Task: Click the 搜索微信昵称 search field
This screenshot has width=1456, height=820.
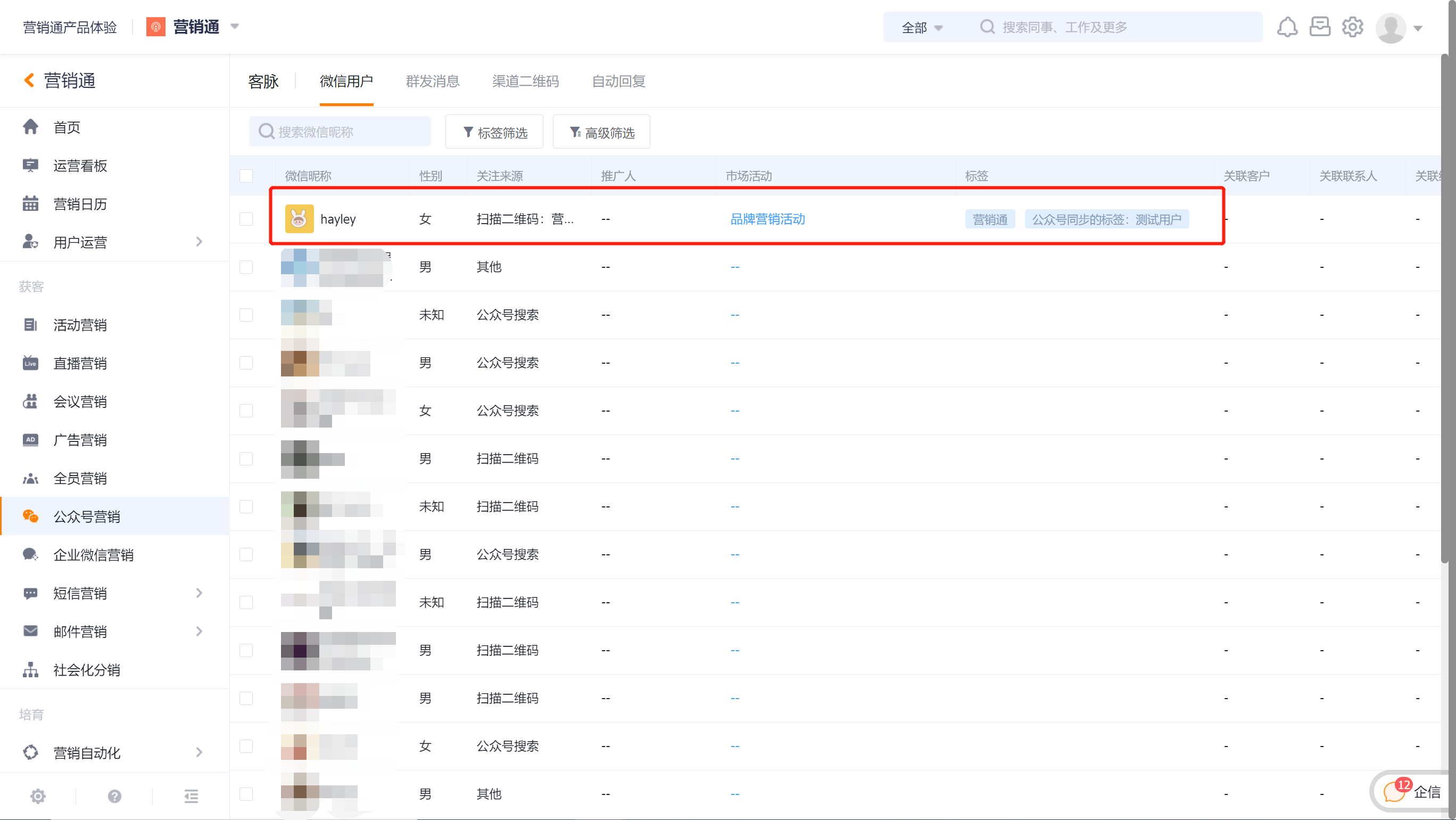Action: [x=340, y=132]
